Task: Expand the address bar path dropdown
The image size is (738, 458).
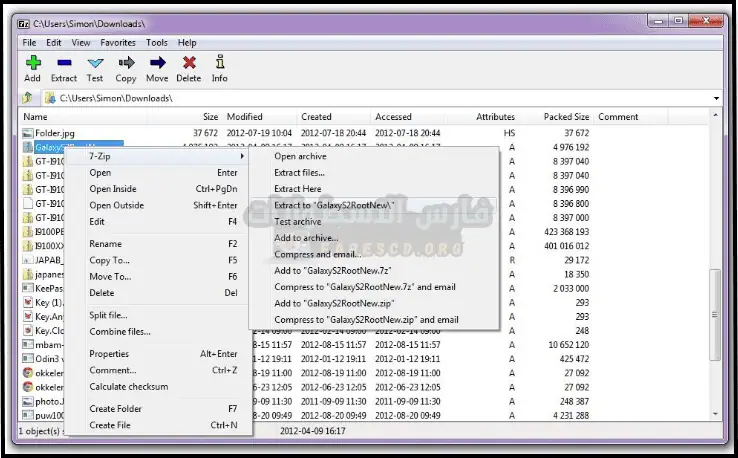Action: click(x=716, y=98)
